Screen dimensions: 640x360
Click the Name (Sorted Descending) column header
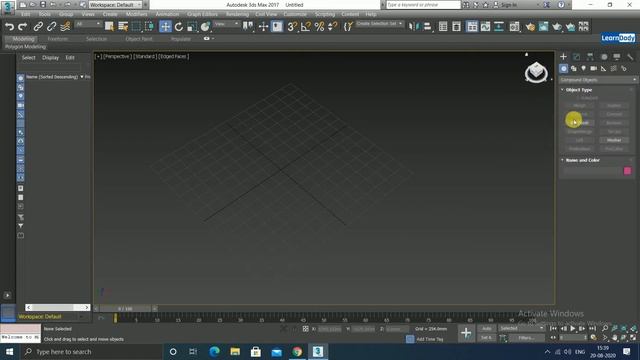pyautogui.click(x=52, y=77)
